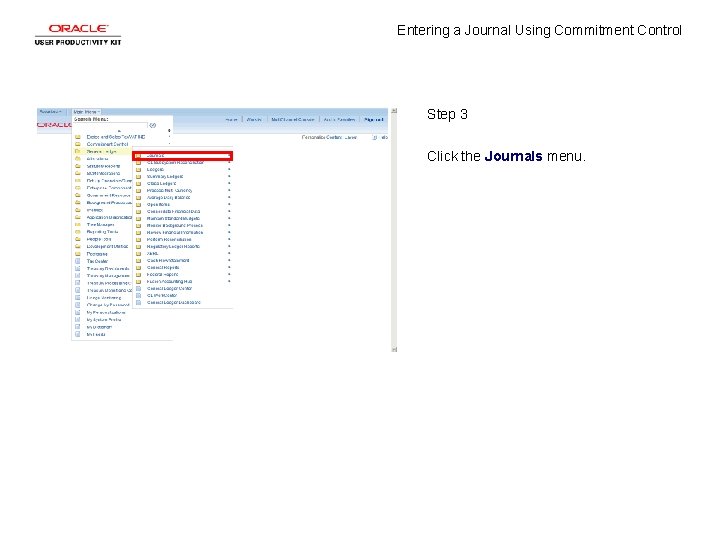The height and width of the screenshot is (540, 720).
Task: Click the Reporting Tools folder icon
Action: 78,232
